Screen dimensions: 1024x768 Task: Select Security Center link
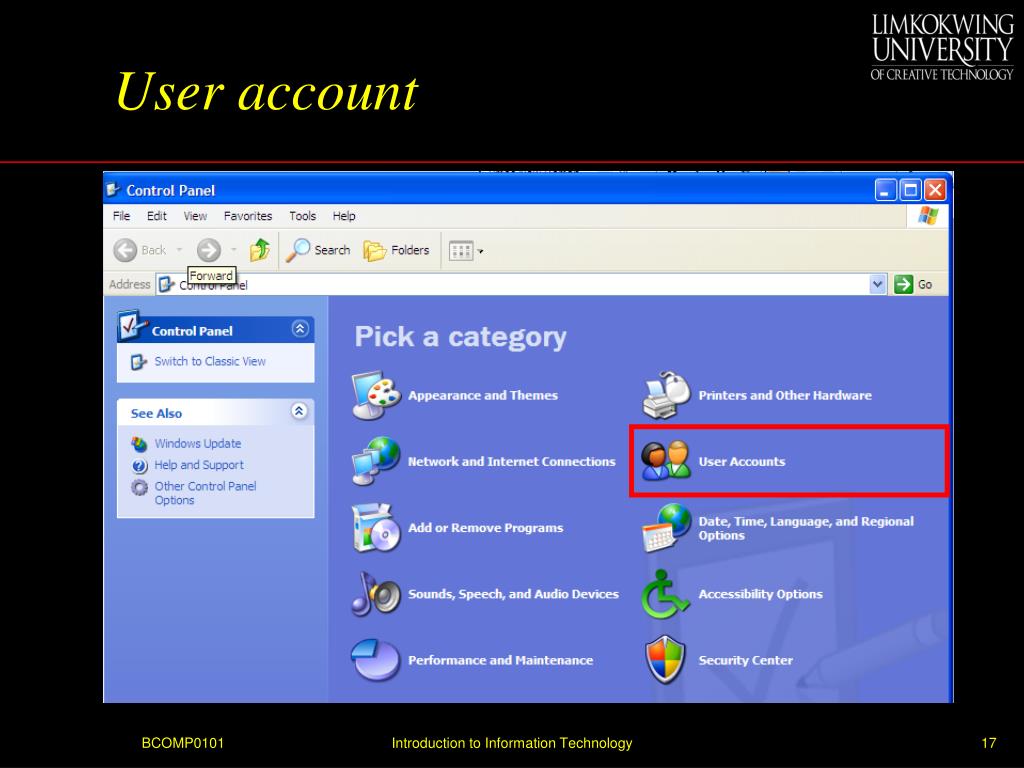tap(746, 660)
